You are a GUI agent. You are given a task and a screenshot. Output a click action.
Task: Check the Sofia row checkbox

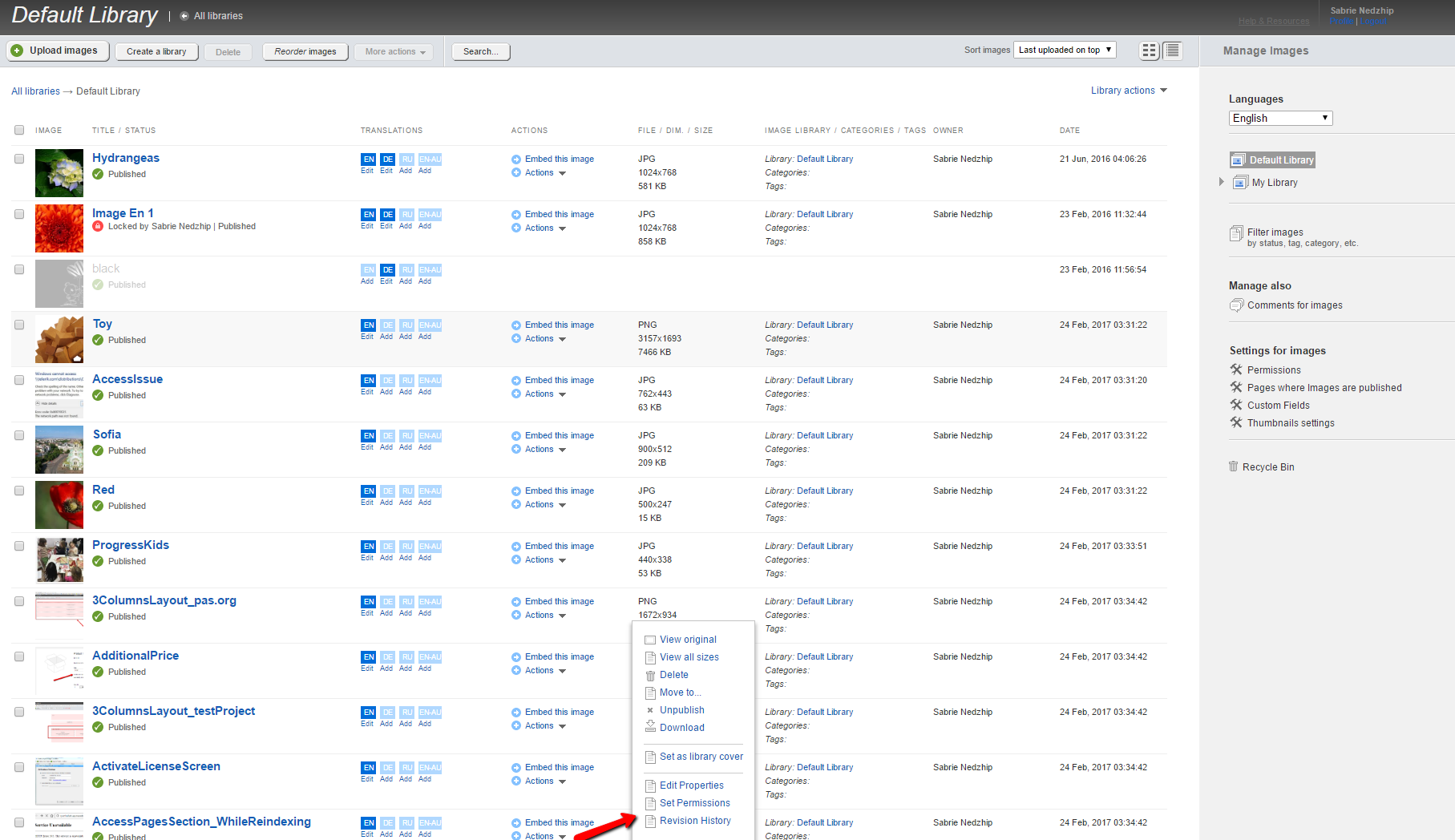tap(19, 435)
